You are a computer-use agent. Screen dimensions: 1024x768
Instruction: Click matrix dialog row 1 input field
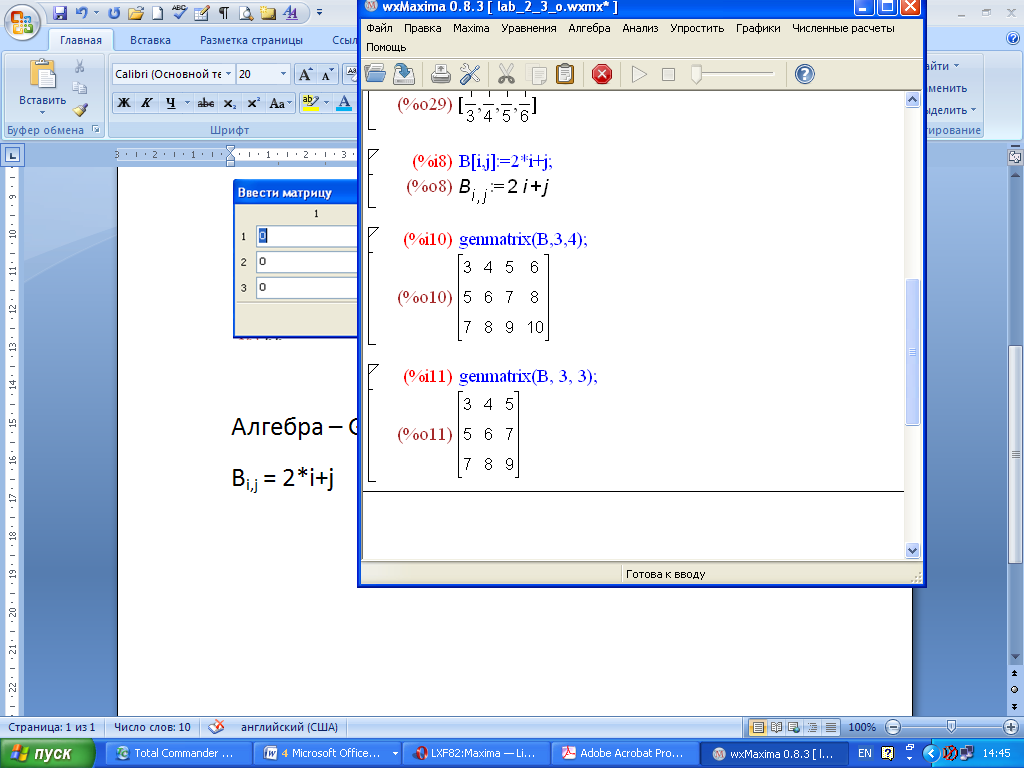pos(306,236)
